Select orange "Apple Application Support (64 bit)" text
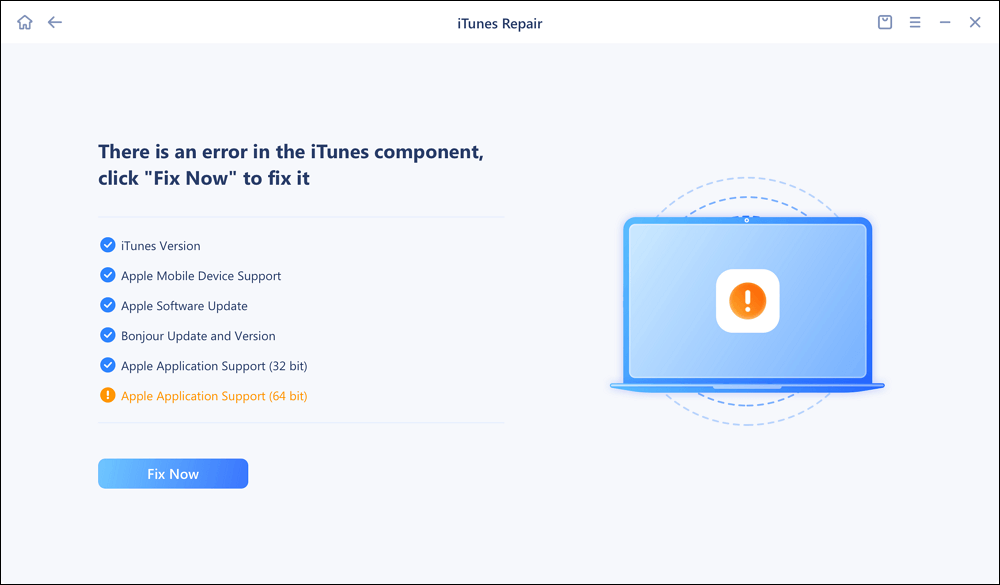Screen dimensions: 1000x585 click(x=214, y=396)
